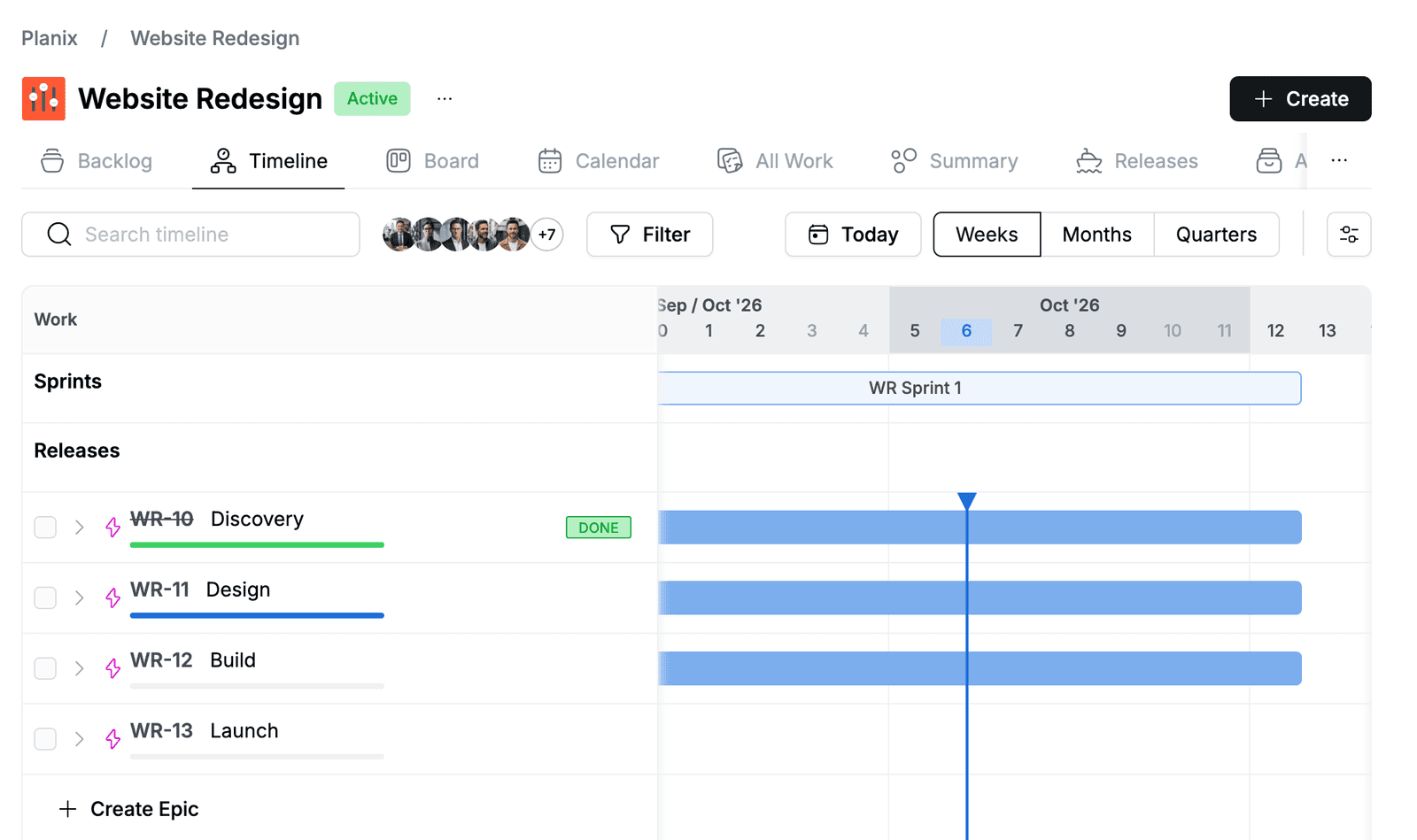Click the plus icon next to Create Epic
The image size is (1417, 840).
(x=67, y=809)
